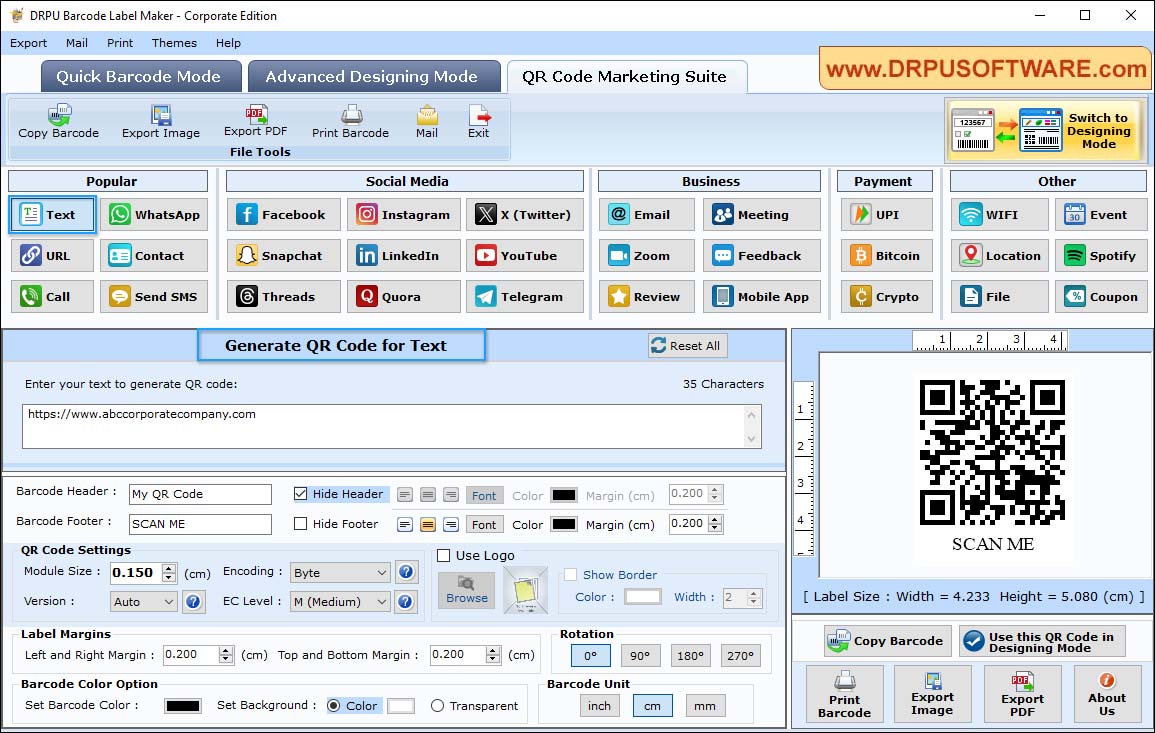Open the Help menu
Screen dimensions: 1155x733
coord(228,43)
